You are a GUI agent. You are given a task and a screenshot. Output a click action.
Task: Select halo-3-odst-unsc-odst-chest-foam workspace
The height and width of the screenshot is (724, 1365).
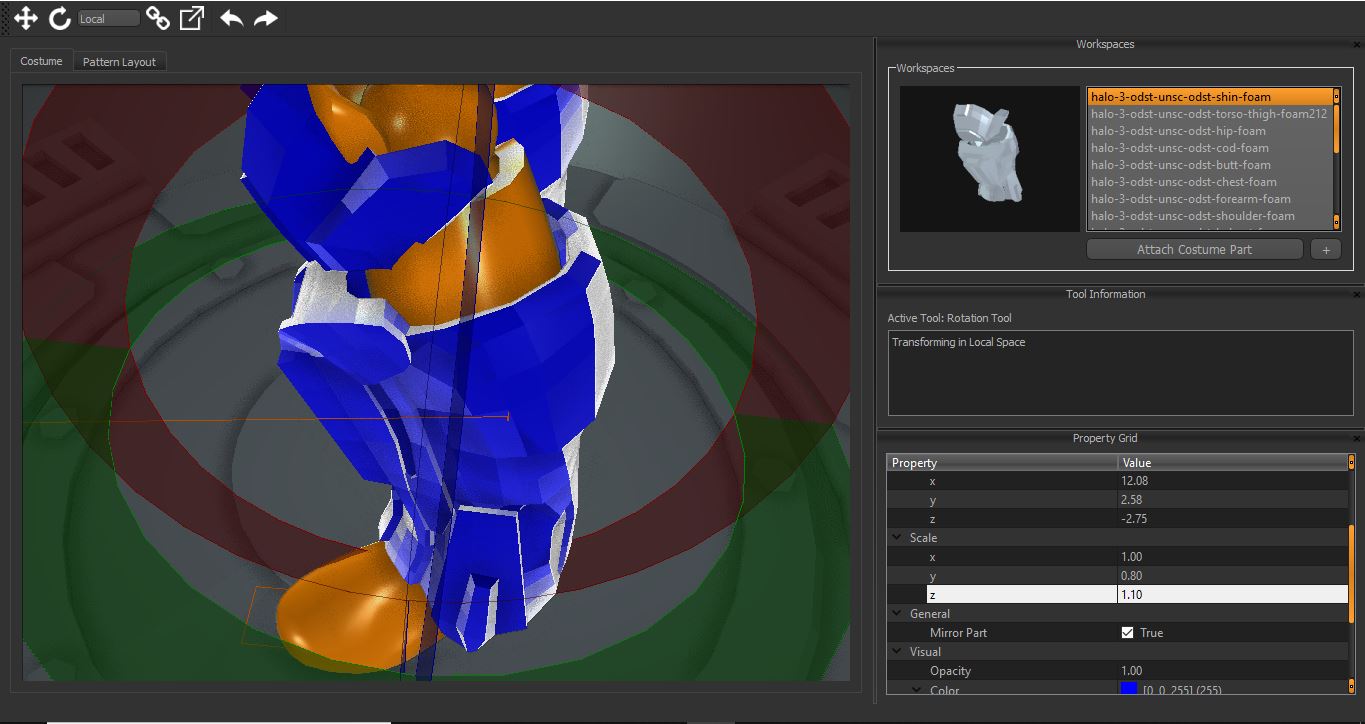(1210, 182)
